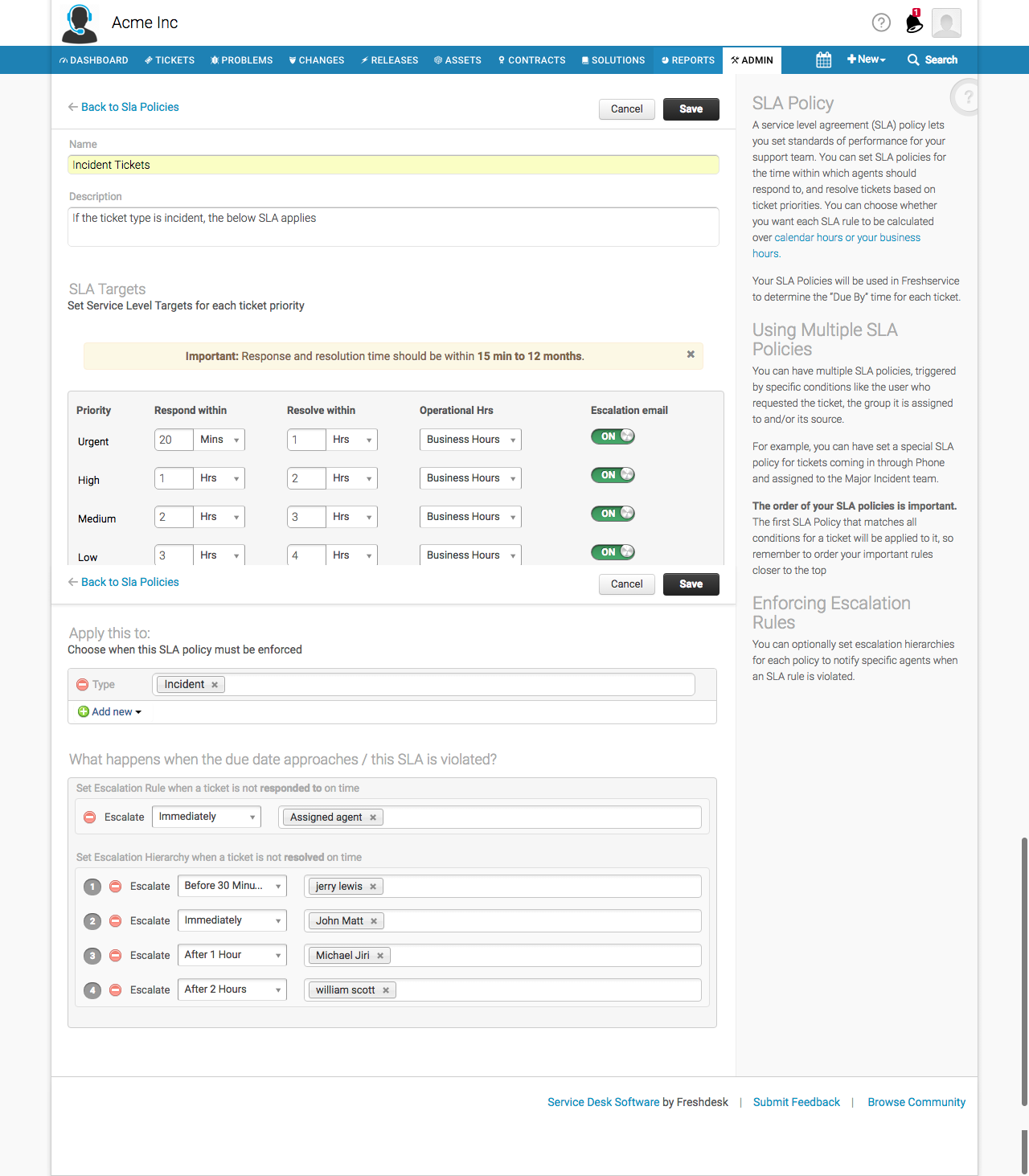Remove escalation rule 3 with red minus icon
Image resolution: width=1029 pixels, height=1176 pixels.
click(x=115, y=955)
